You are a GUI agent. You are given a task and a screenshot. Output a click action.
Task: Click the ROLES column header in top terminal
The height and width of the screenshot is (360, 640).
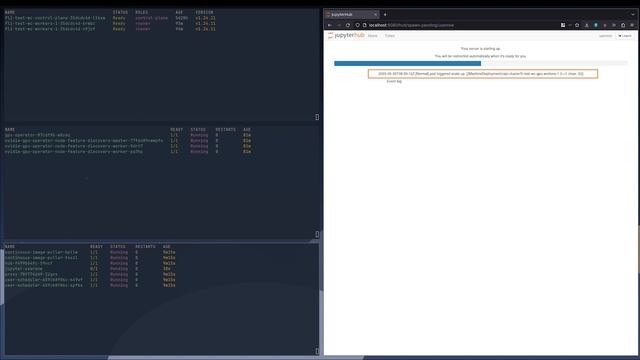142,12
